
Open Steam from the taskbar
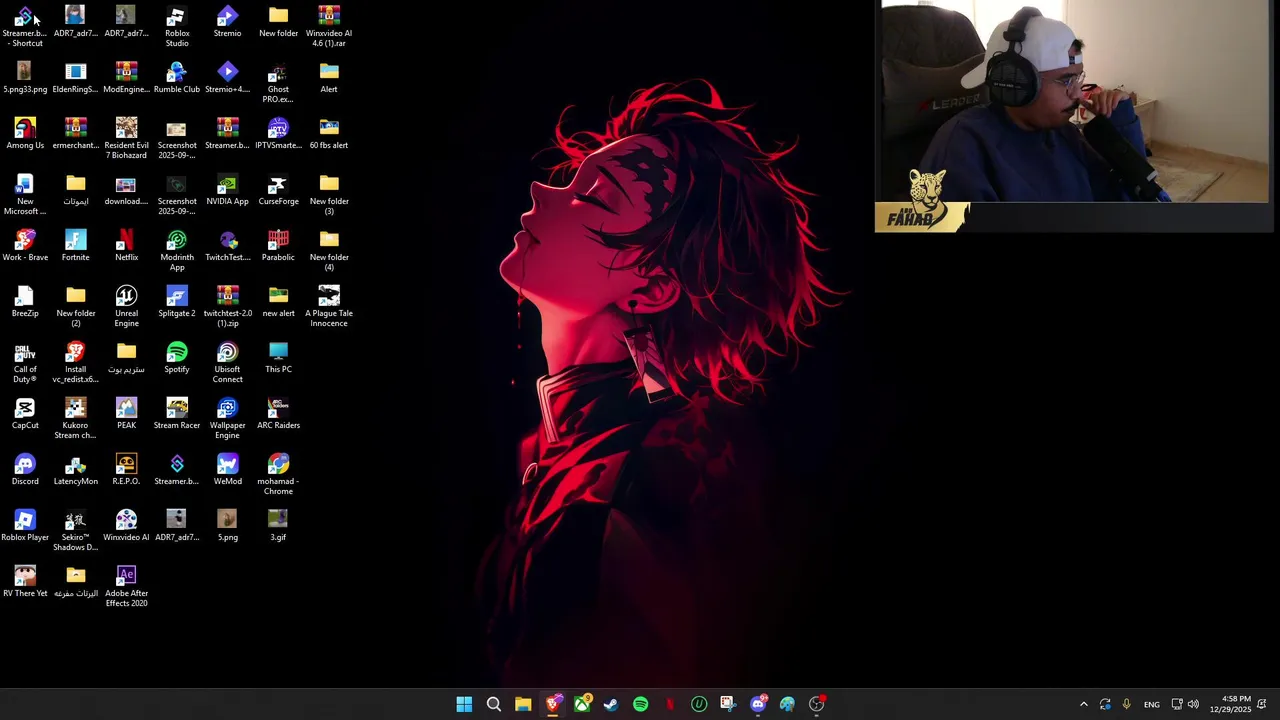pyautogui.click(x=611, y=704)
